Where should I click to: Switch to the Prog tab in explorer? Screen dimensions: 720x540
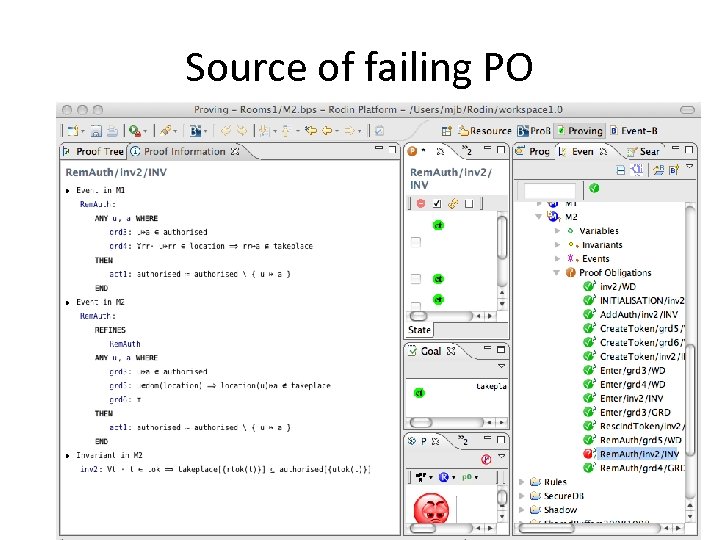533,151
